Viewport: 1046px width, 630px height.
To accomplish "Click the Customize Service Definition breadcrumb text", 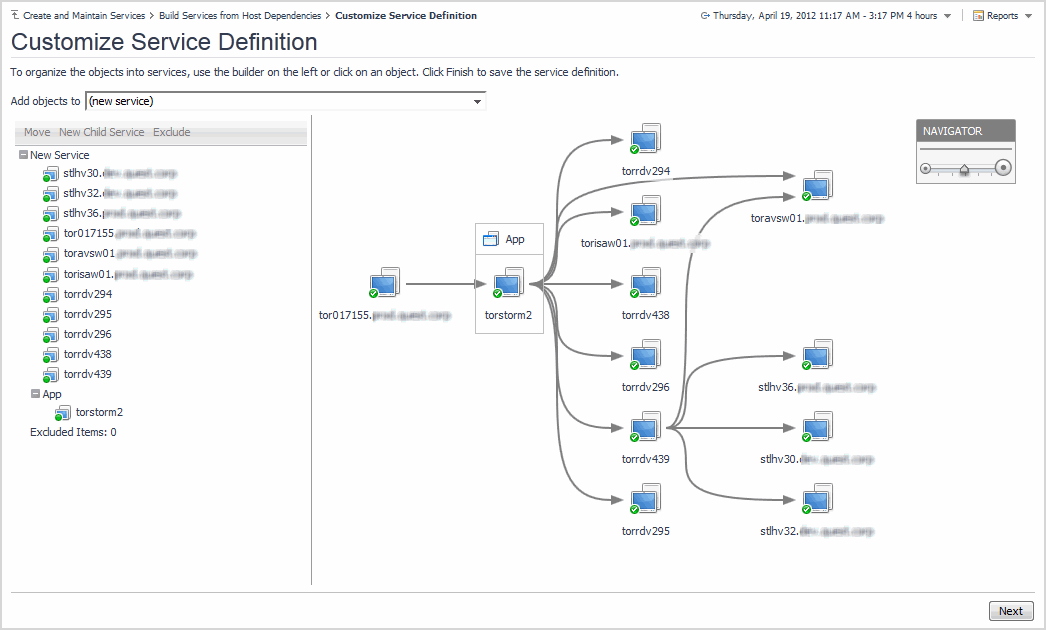I will (406, 15).
